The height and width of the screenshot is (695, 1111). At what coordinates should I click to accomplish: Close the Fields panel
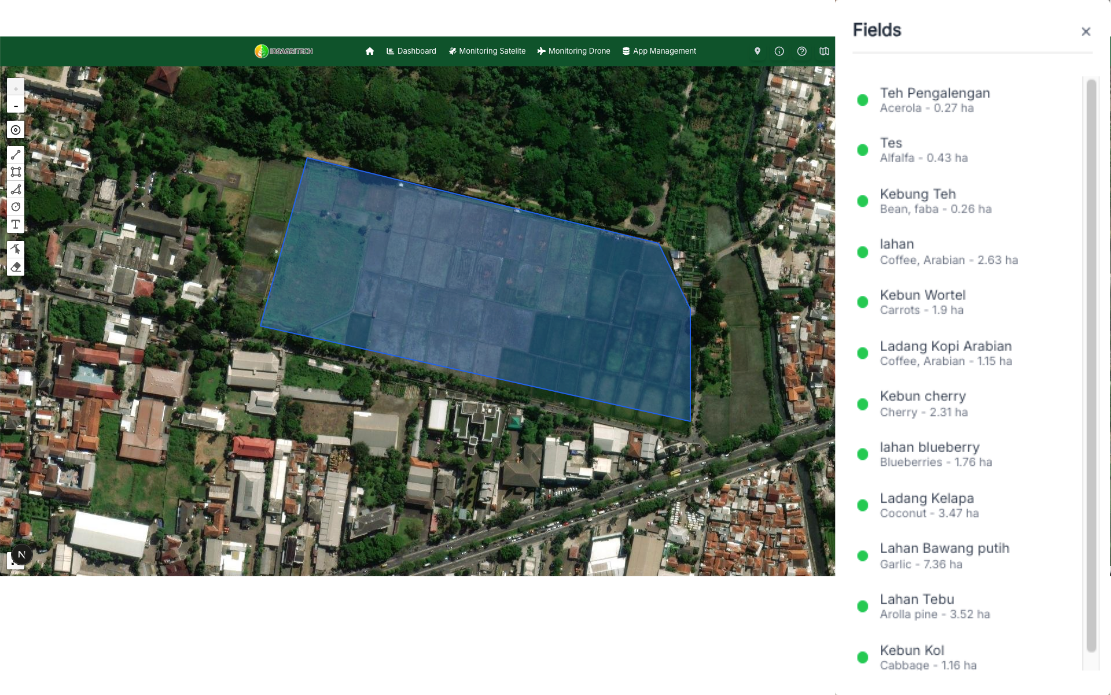tap(1086, 32)
